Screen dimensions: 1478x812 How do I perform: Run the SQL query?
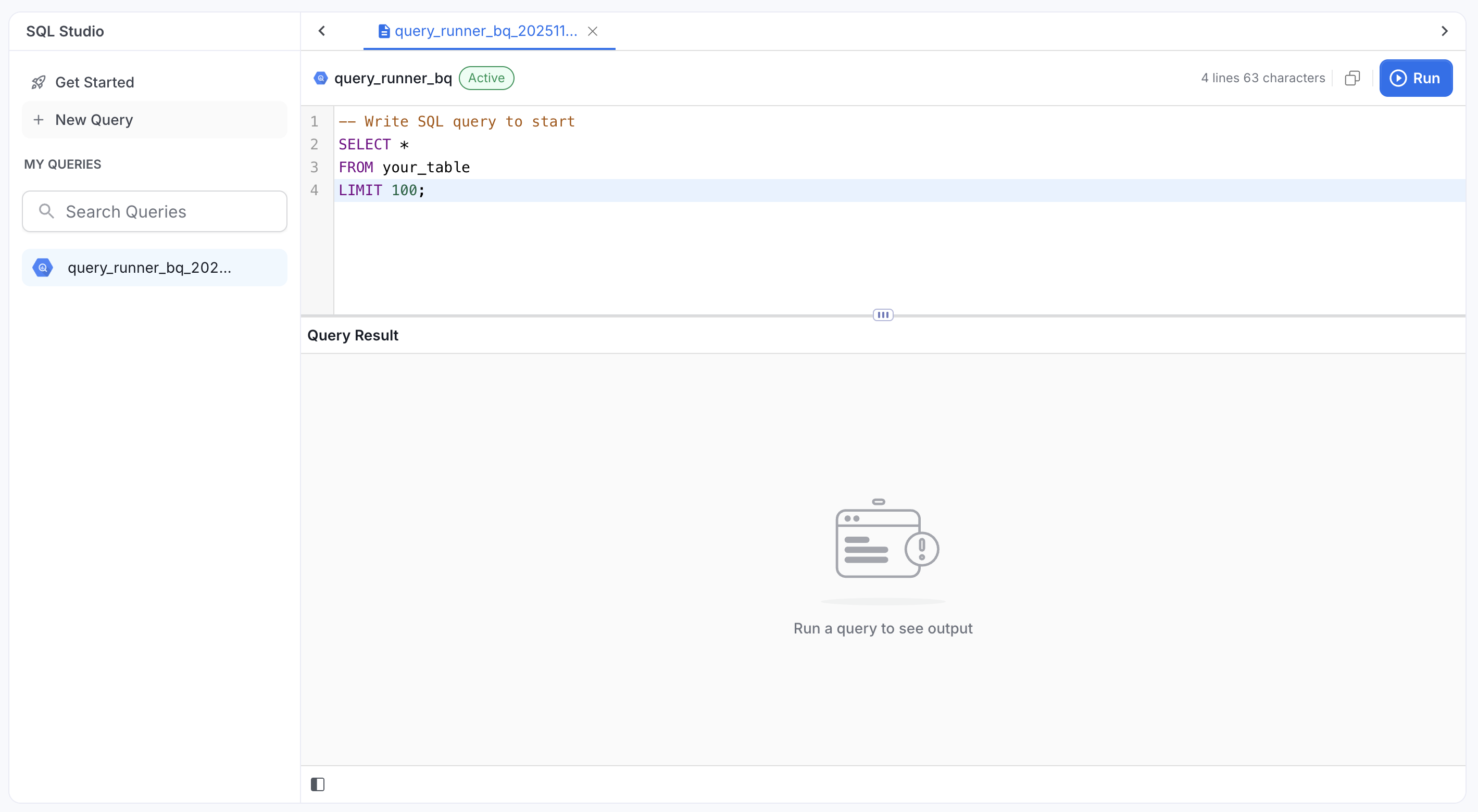[x=1416, y=78]
